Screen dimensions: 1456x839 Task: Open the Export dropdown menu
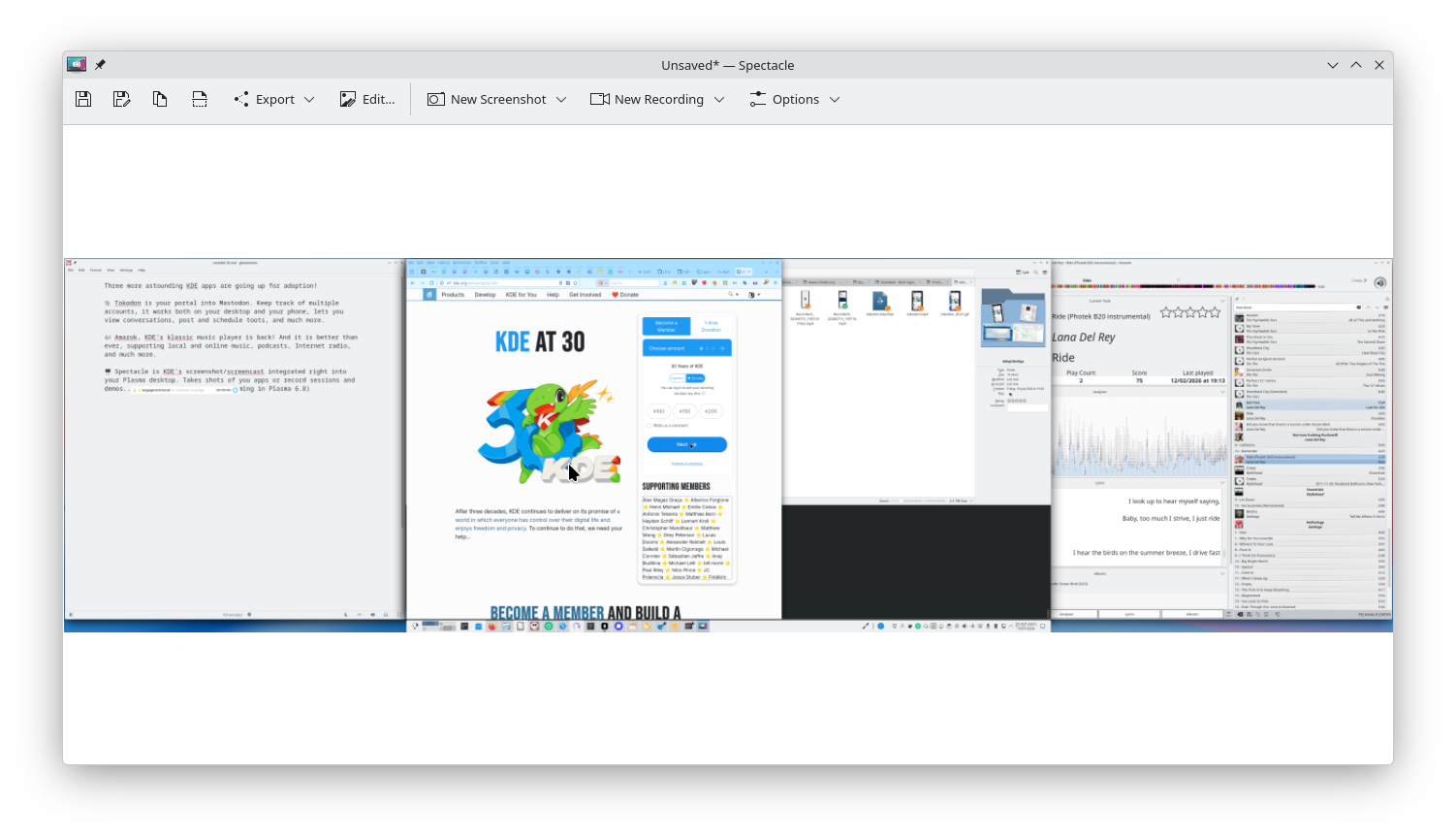point(274,99)
